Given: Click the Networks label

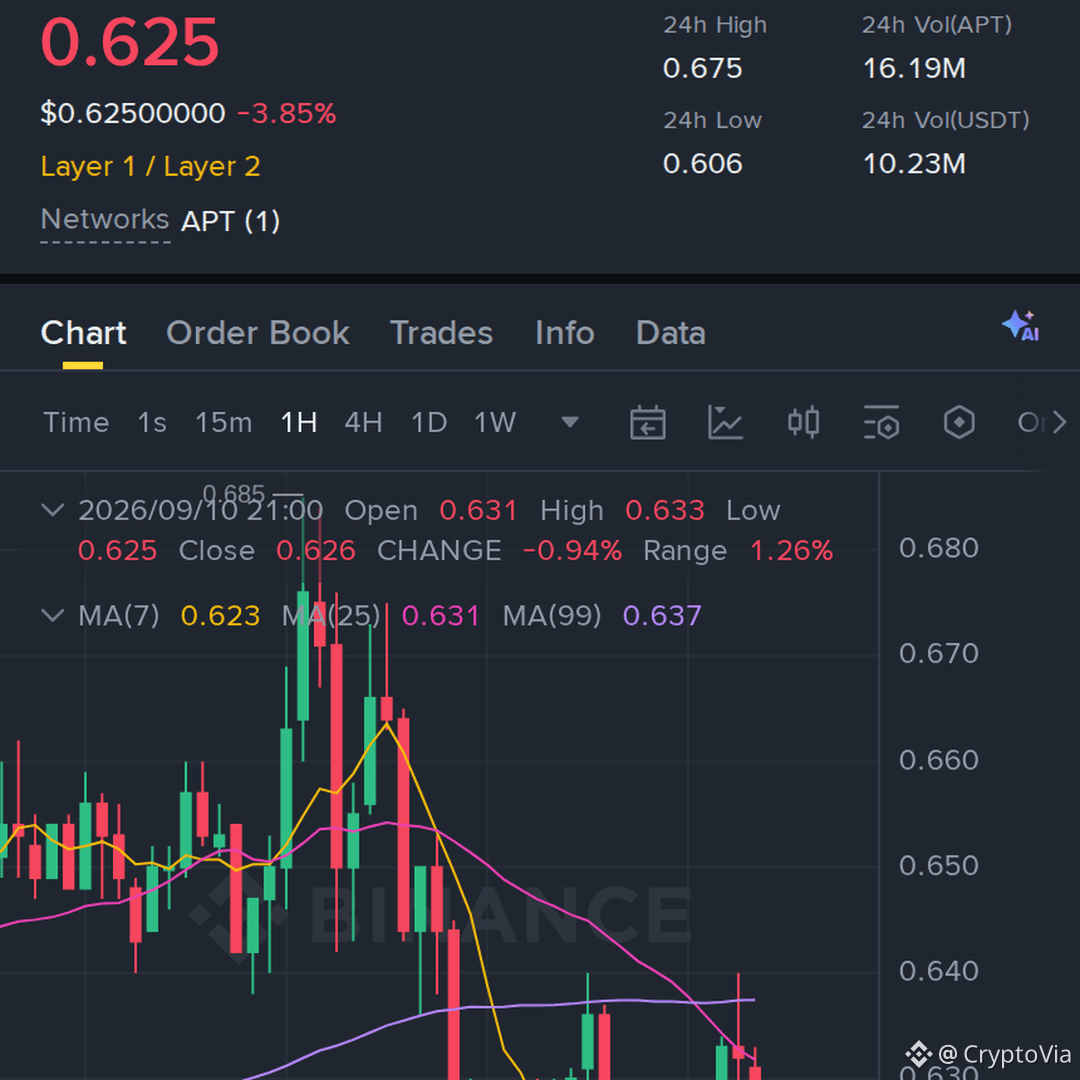Looking at the screenshot, I should [x=105, y=220].
